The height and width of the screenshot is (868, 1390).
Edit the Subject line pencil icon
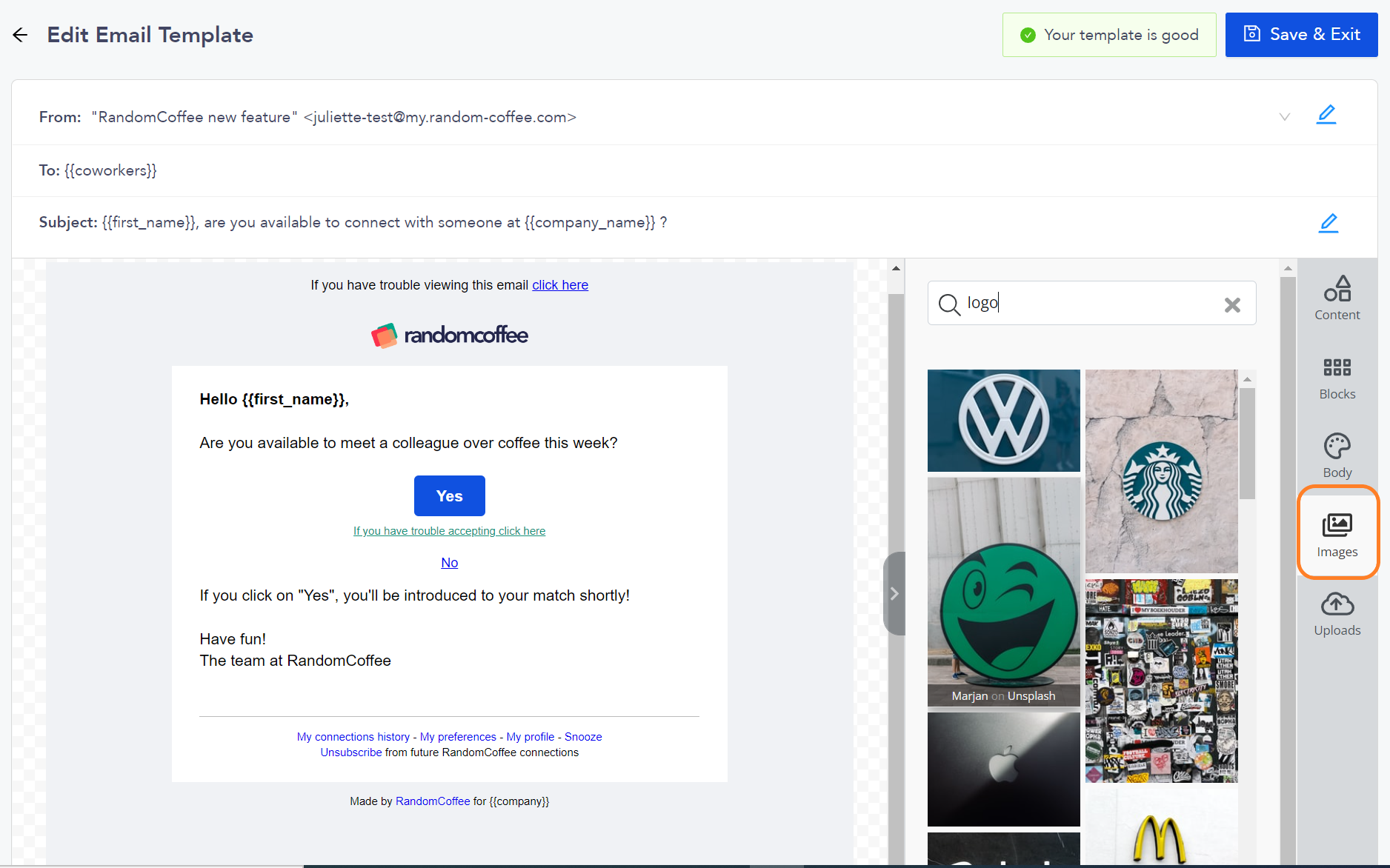coord(1328,223)
